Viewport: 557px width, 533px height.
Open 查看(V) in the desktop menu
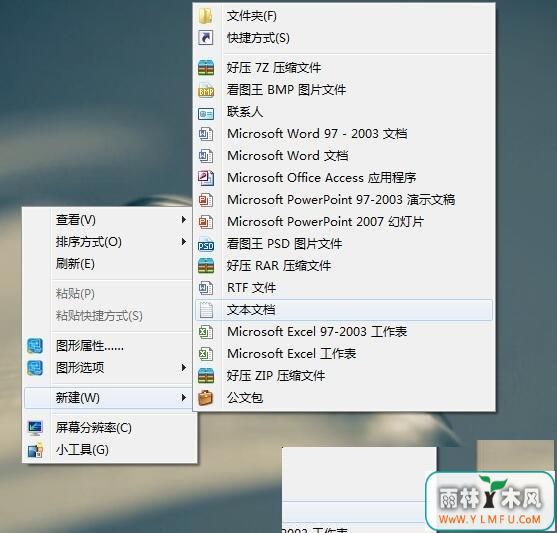pyautogui.click(x=76, y=220)
